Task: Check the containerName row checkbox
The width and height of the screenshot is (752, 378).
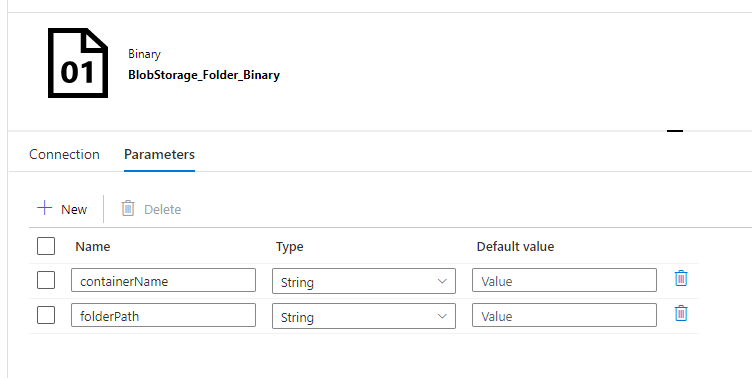Action: (x=46, y=280)
